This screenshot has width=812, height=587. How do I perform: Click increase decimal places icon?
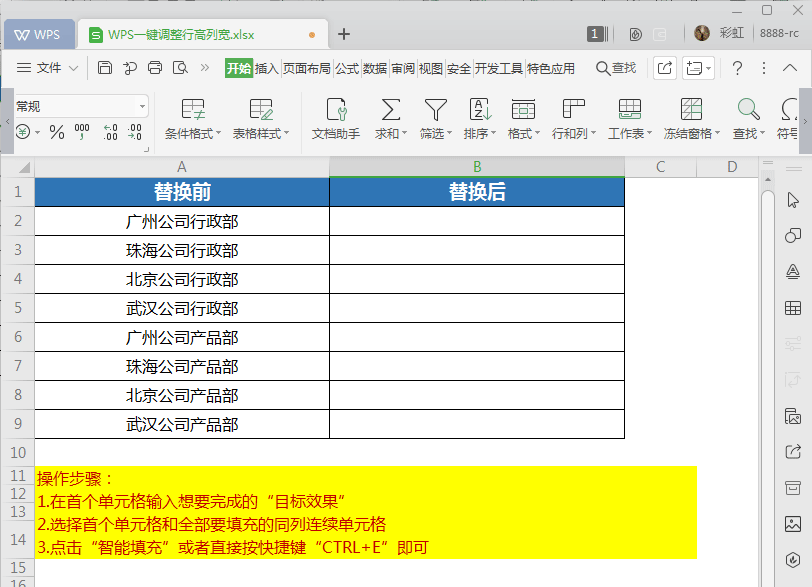(110, 132)
